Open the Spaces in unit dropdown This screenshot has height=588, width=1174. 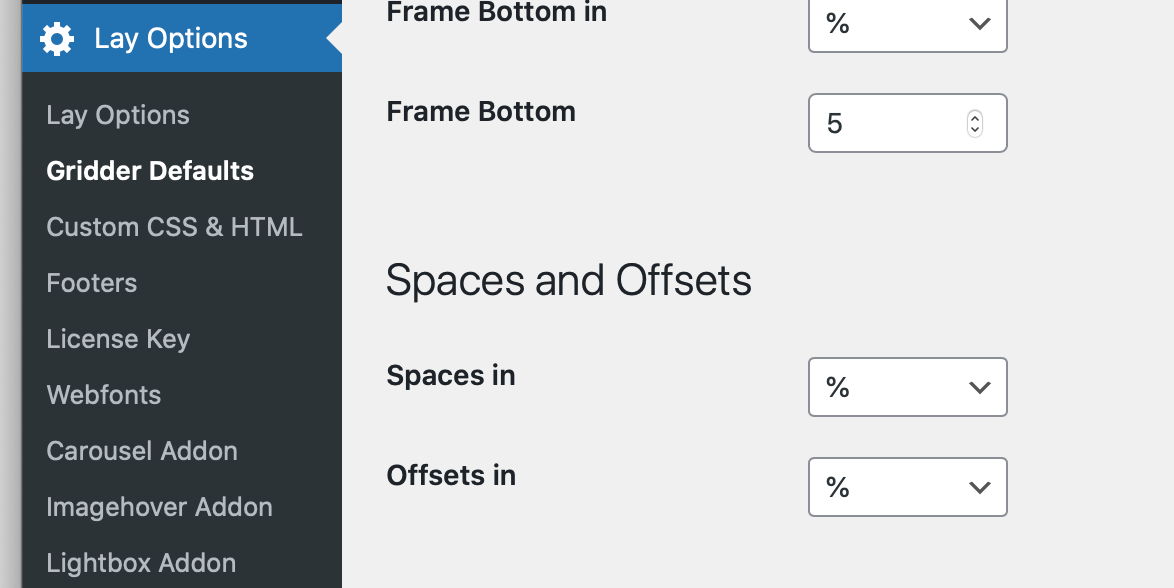tap(907, 387)
